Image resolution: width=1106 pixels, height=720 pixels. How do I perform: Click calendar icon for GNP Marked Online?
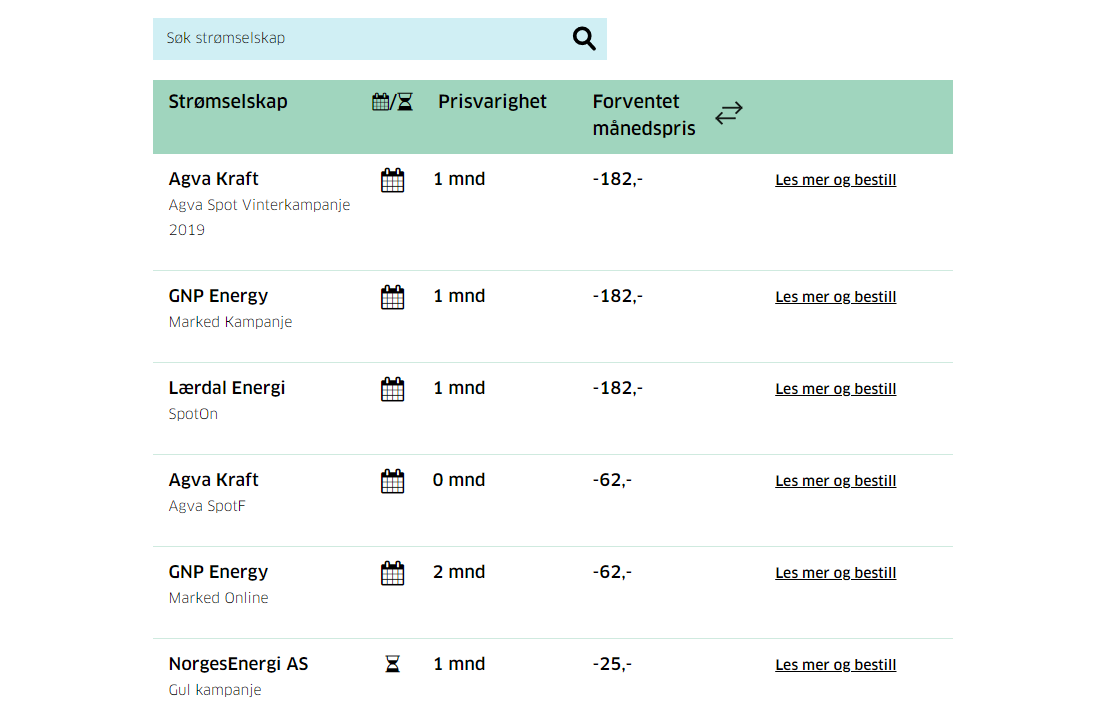393,573
